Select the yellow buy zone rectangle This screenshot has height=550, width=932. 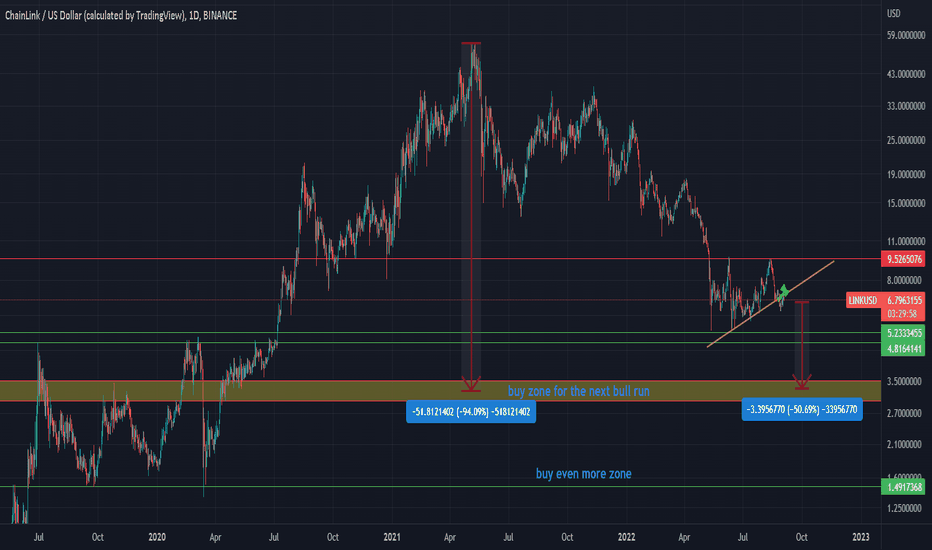coord(440,391)
